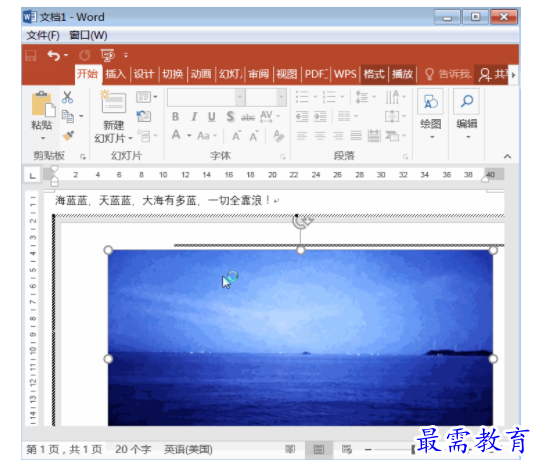
Task: Toggle Underline formatting
Action: (x=212, y=117)
